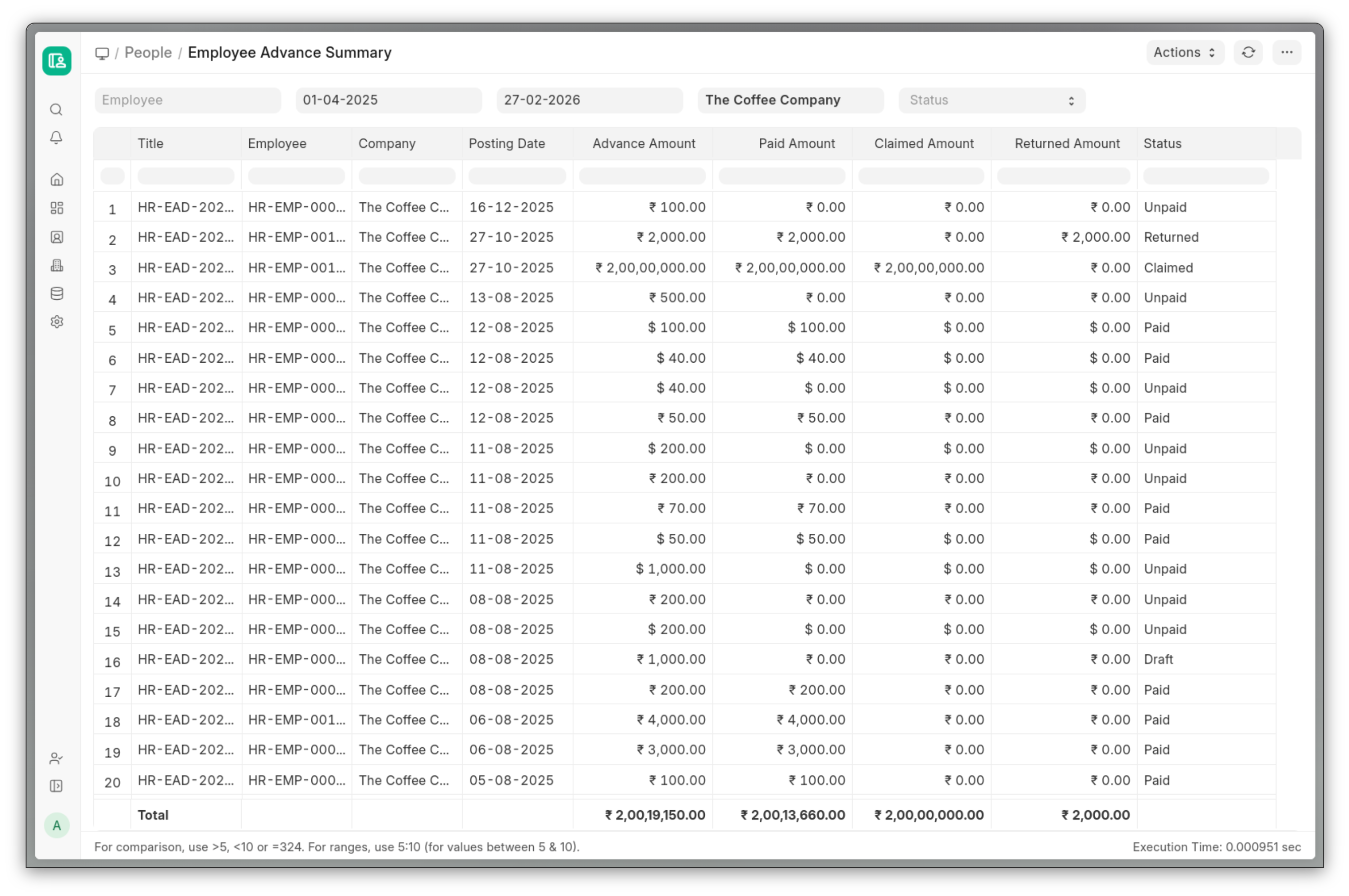Screen dimensions: 1349x896
Task: Open the employee profile icon in sidebar
Action: point(57,237)
